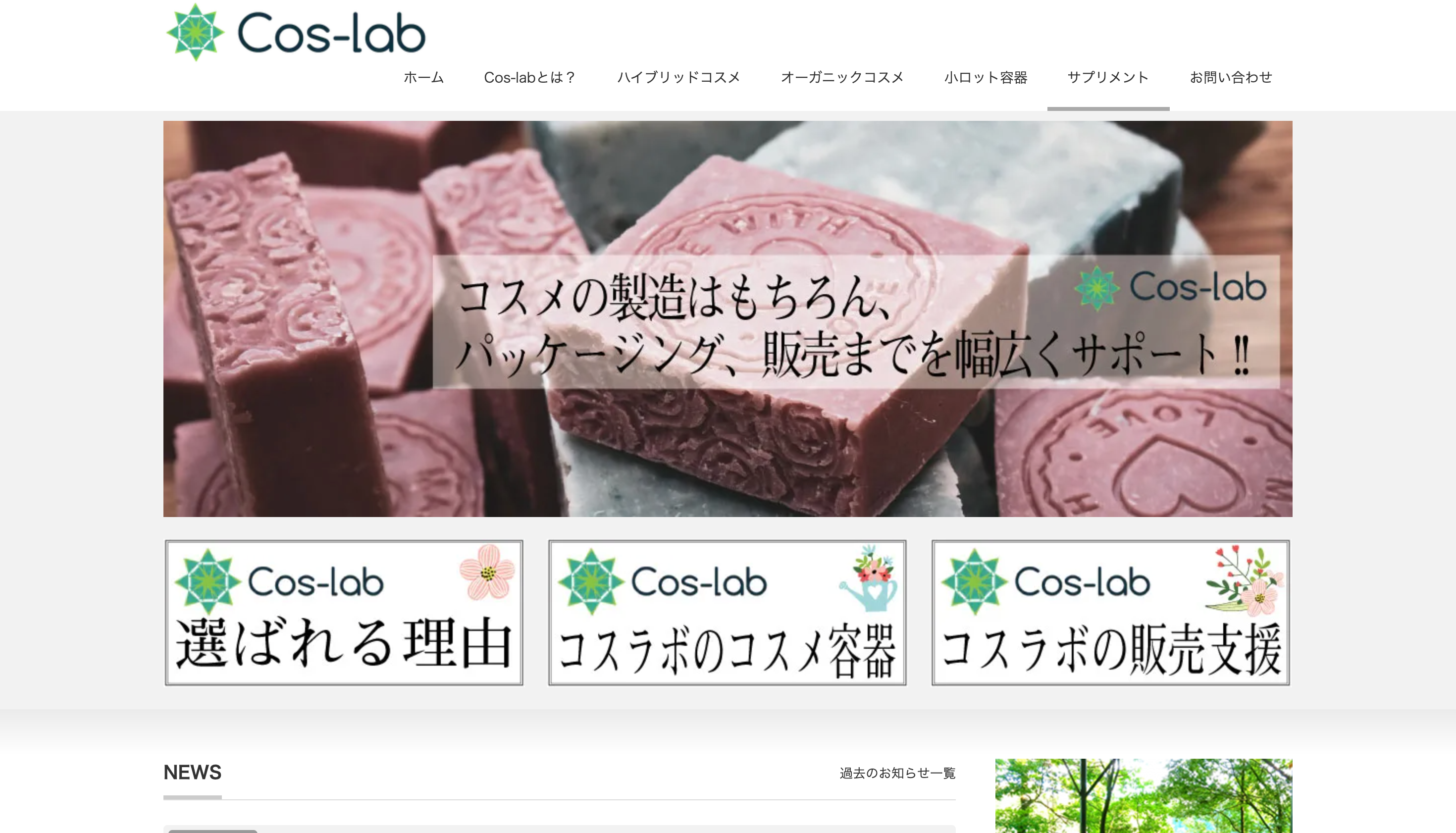
Task: Click the watering can flower icon
Action: (x=869, y=578)
